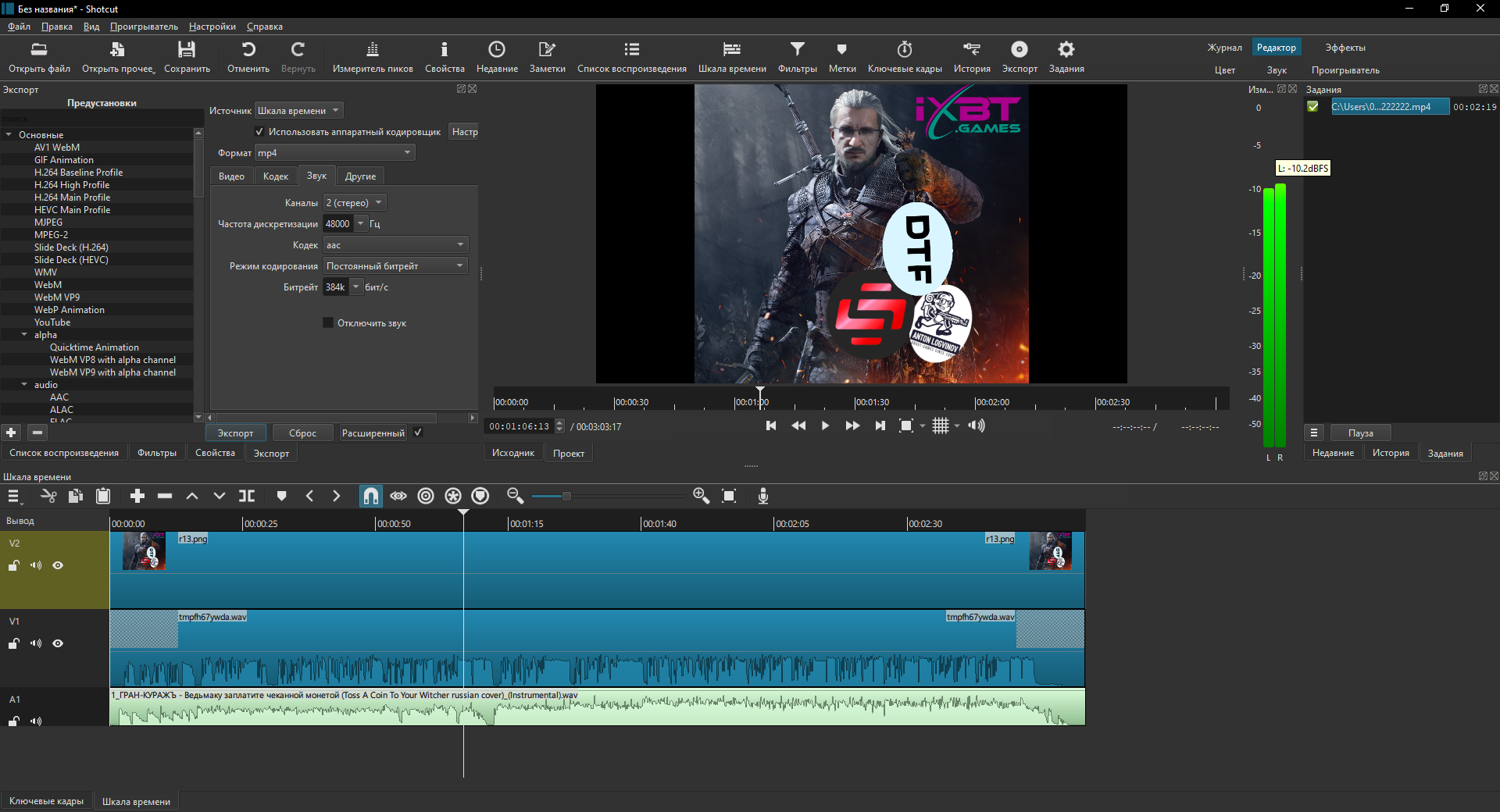1500x812 pixels.
Task: Click the Расширенный button
Action: point(373,433)
